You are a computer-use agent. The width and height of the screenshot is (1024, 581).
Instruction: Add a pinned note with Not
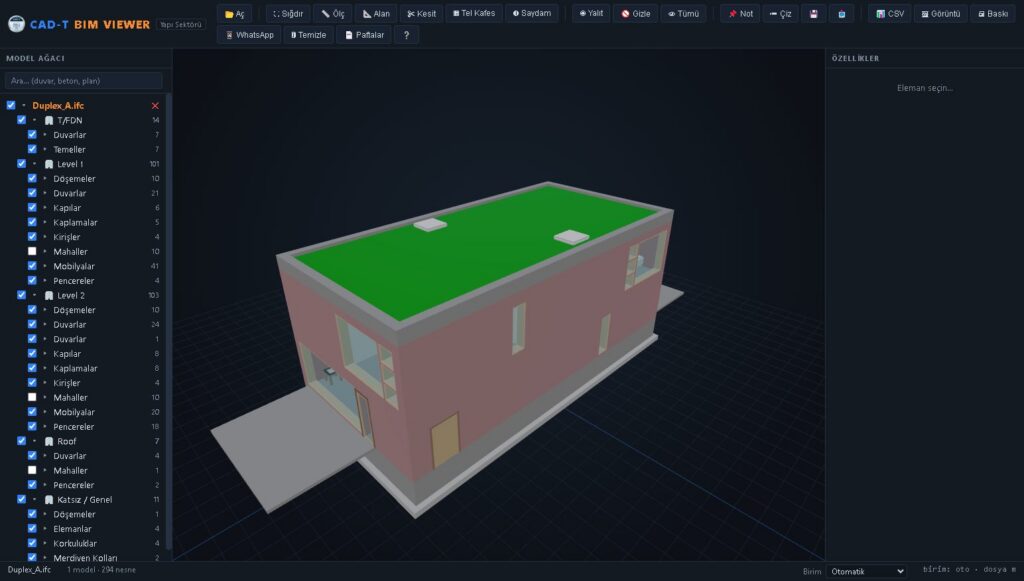click(x=740, y=14)
